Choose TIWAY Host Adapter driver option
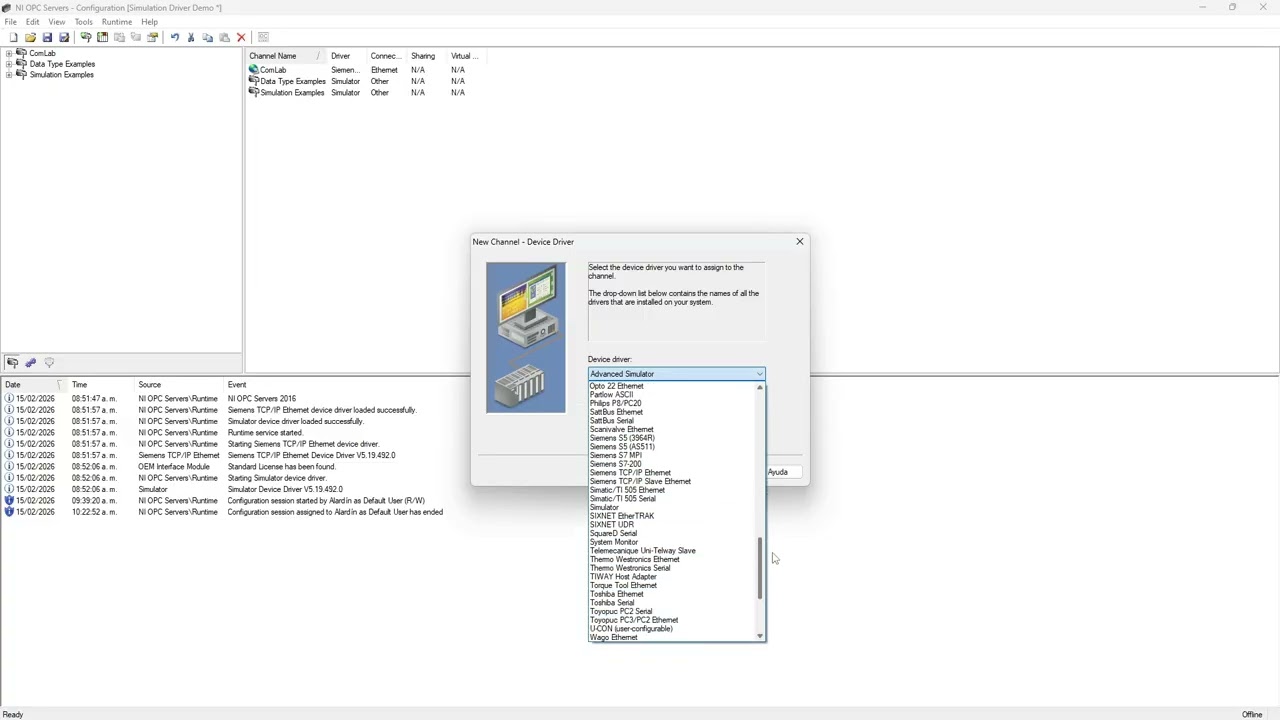 (x=623, y=577)
